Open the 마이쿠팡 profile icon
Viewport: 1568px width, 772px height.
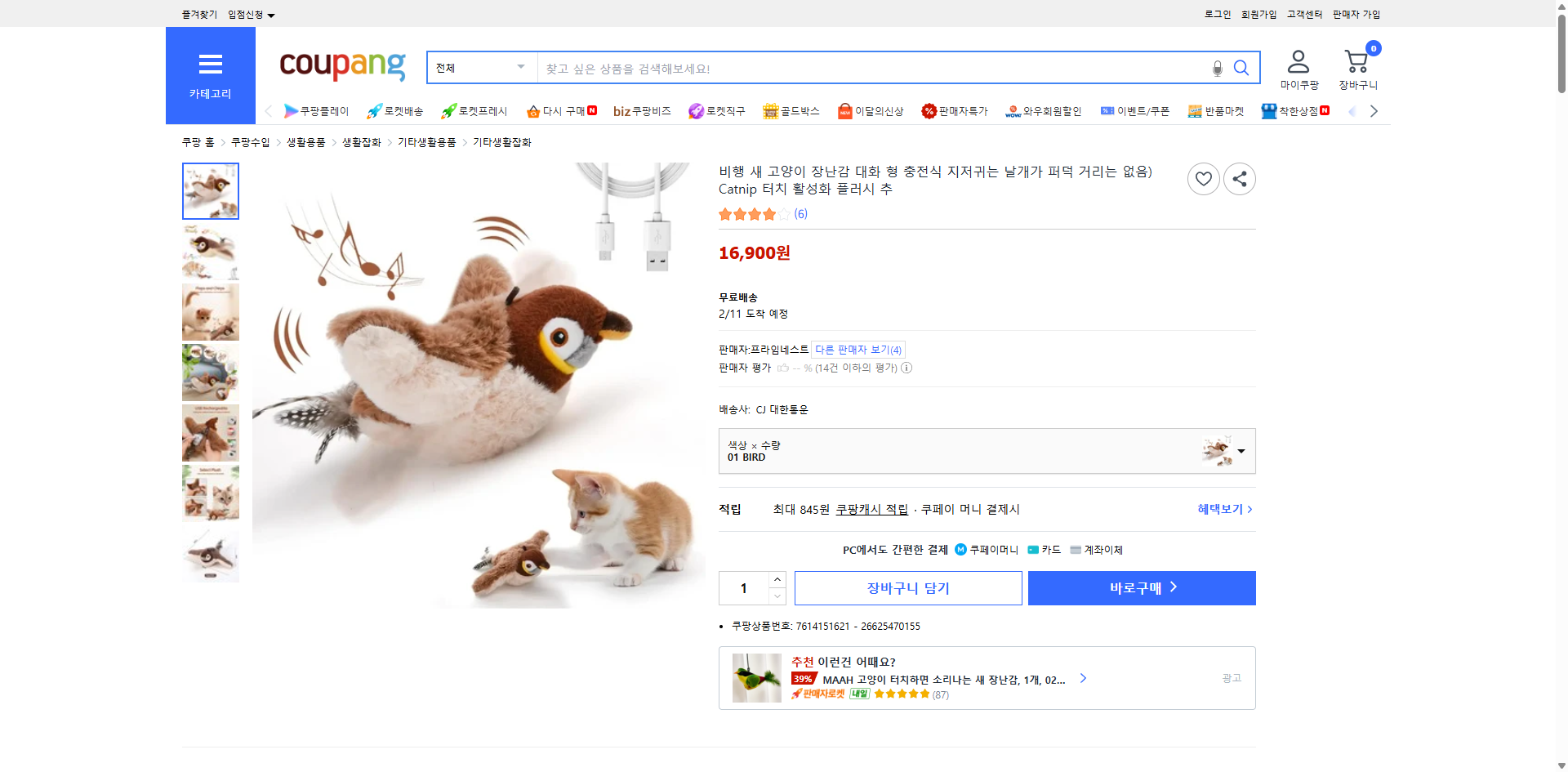click(1297, 61)
